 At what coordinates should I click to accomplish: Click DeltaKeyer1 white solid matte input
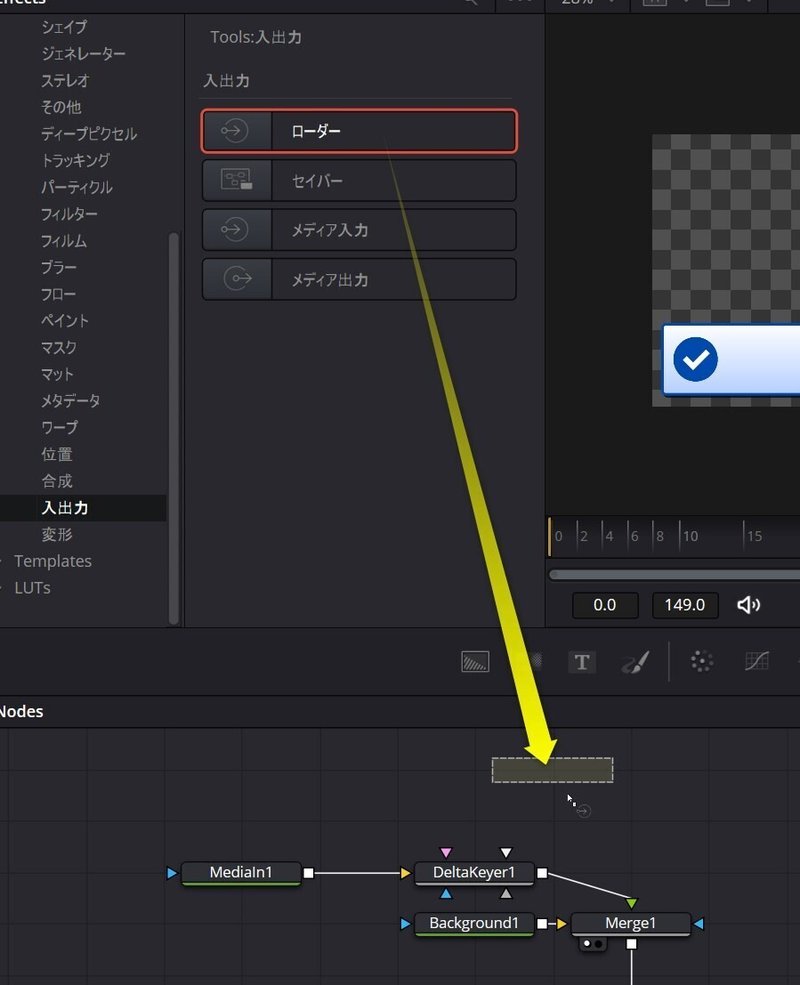coord(506,852)
